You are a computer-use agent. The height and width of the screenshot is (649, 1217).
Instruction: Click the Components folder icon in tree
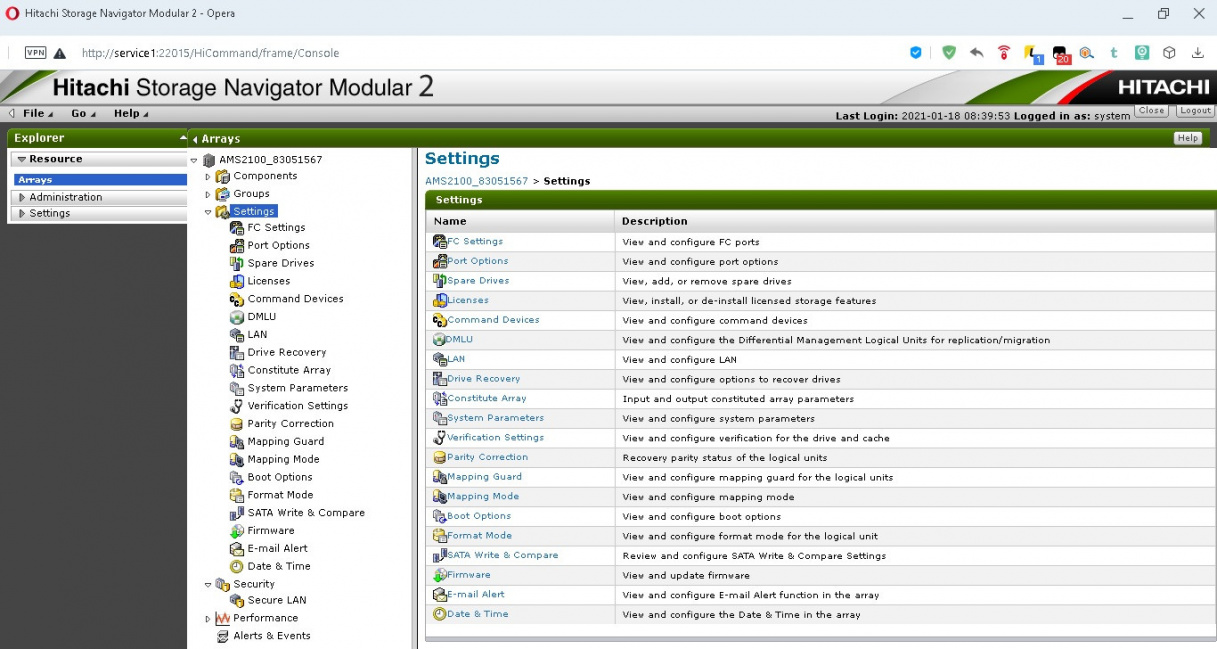[223, 177]
